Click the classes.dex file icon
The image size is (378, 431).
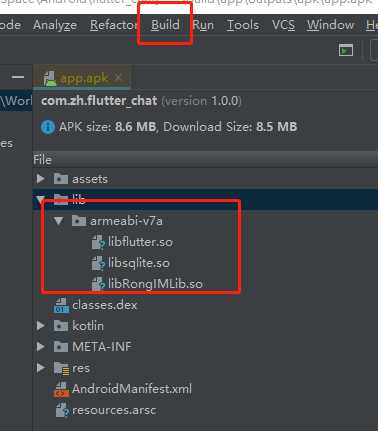click(61, 305)
